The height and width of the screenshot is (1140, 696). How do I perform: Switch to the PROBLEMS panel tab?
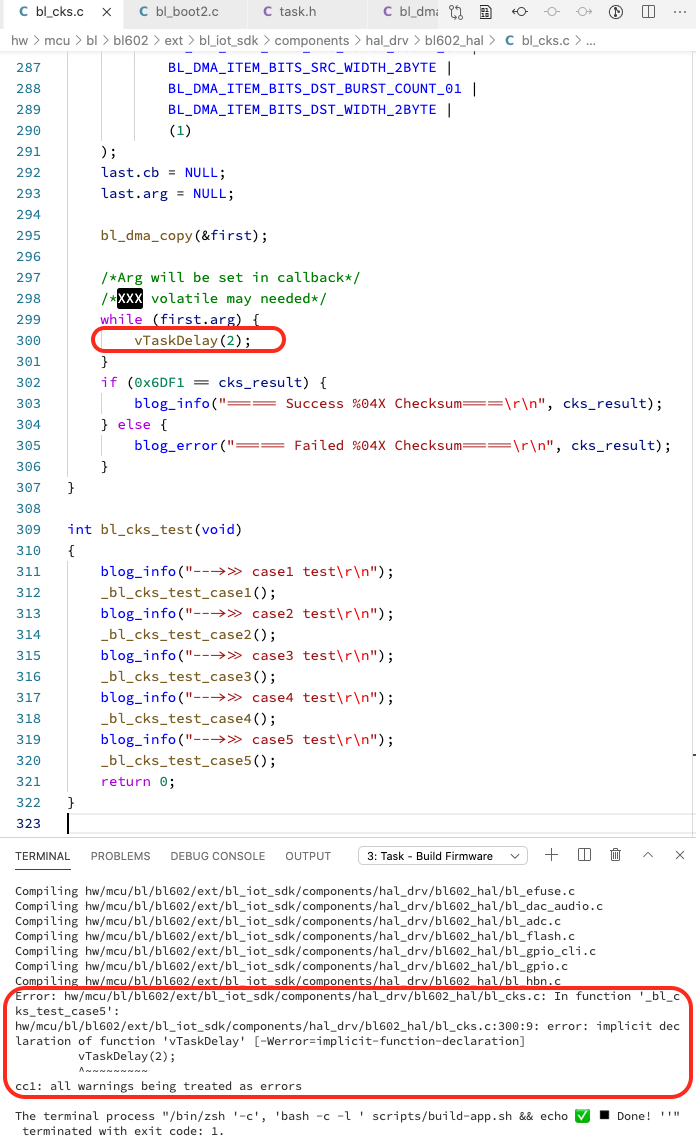coord(120,856)
